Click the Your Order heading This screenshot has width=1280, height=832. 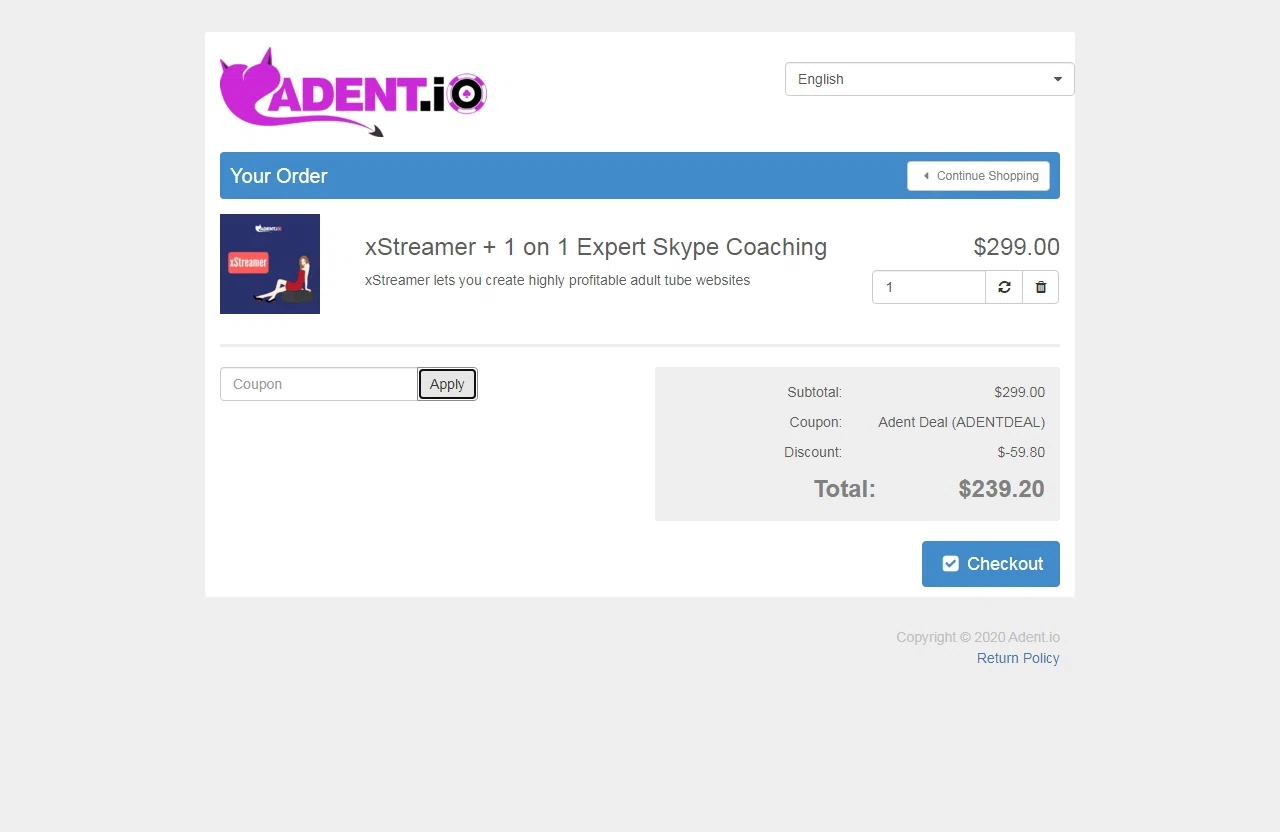279,176
